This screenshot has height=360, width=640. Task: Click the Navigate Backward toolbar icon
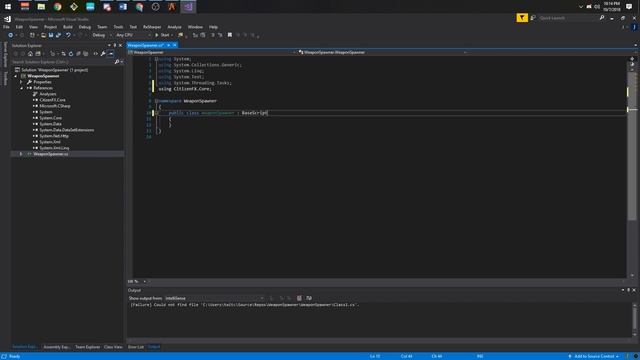(x=11, y=36)
